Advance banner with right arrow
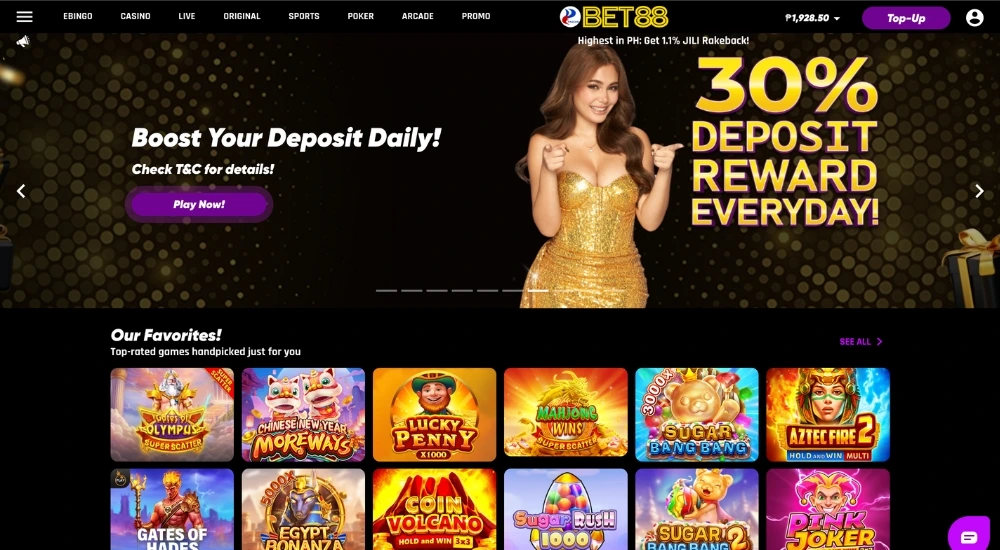Viewport: 1000px width, 550px height. [979, 191]
